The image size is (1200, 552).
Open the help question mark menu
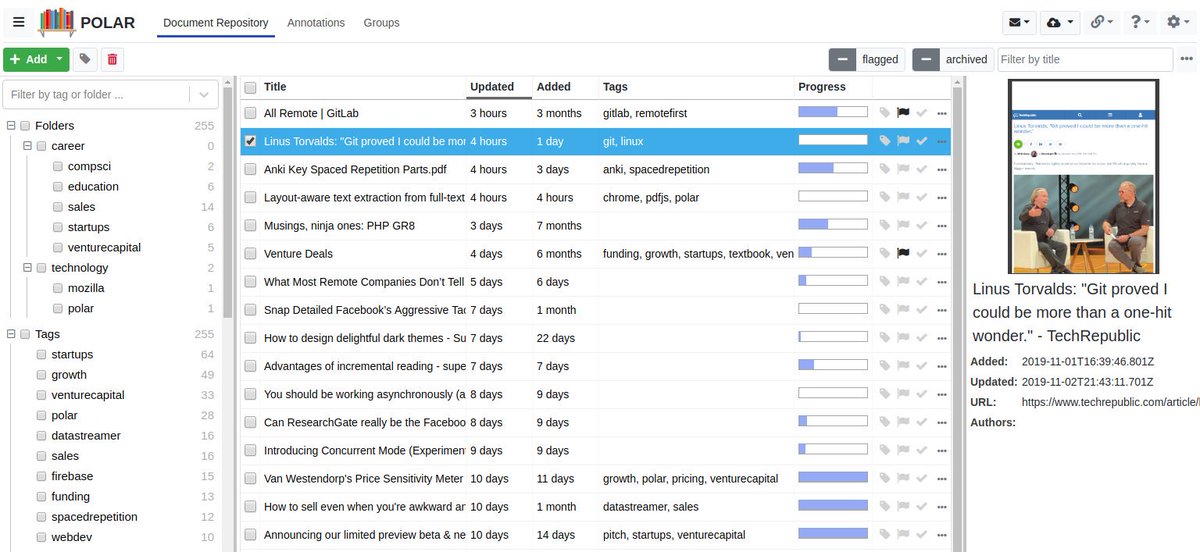(x=1139, y=22)
